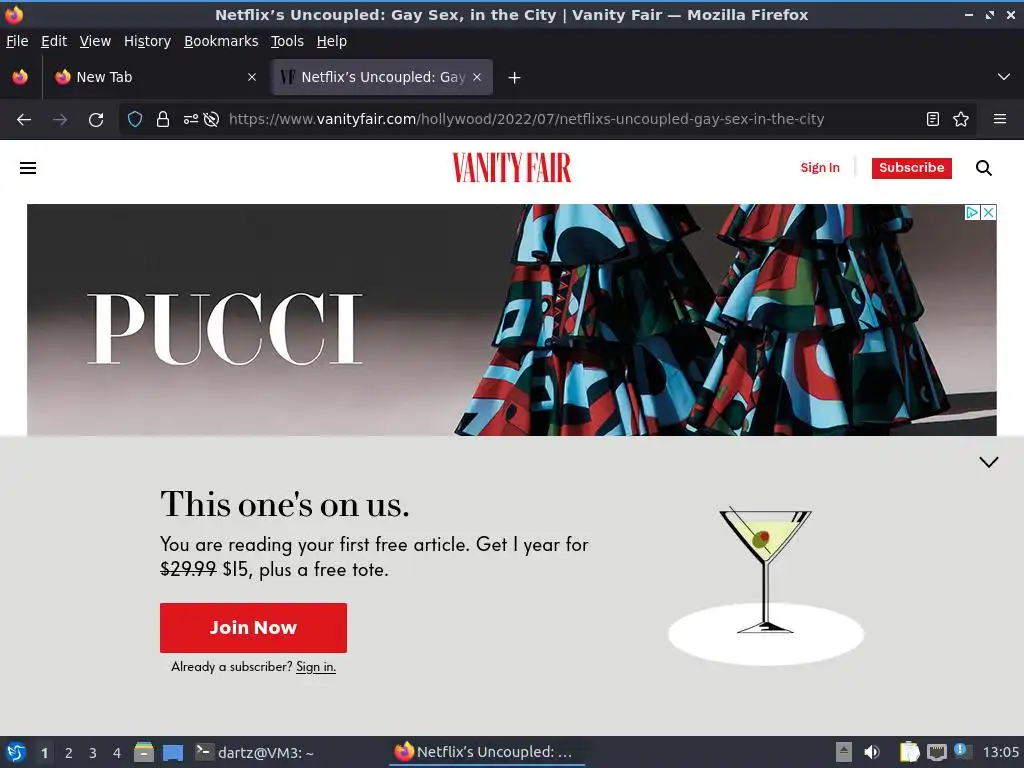Image resolution: width=1024 pixels, height=768 pixels.
Task: Click the Join Now button
Action: (253, 628)
